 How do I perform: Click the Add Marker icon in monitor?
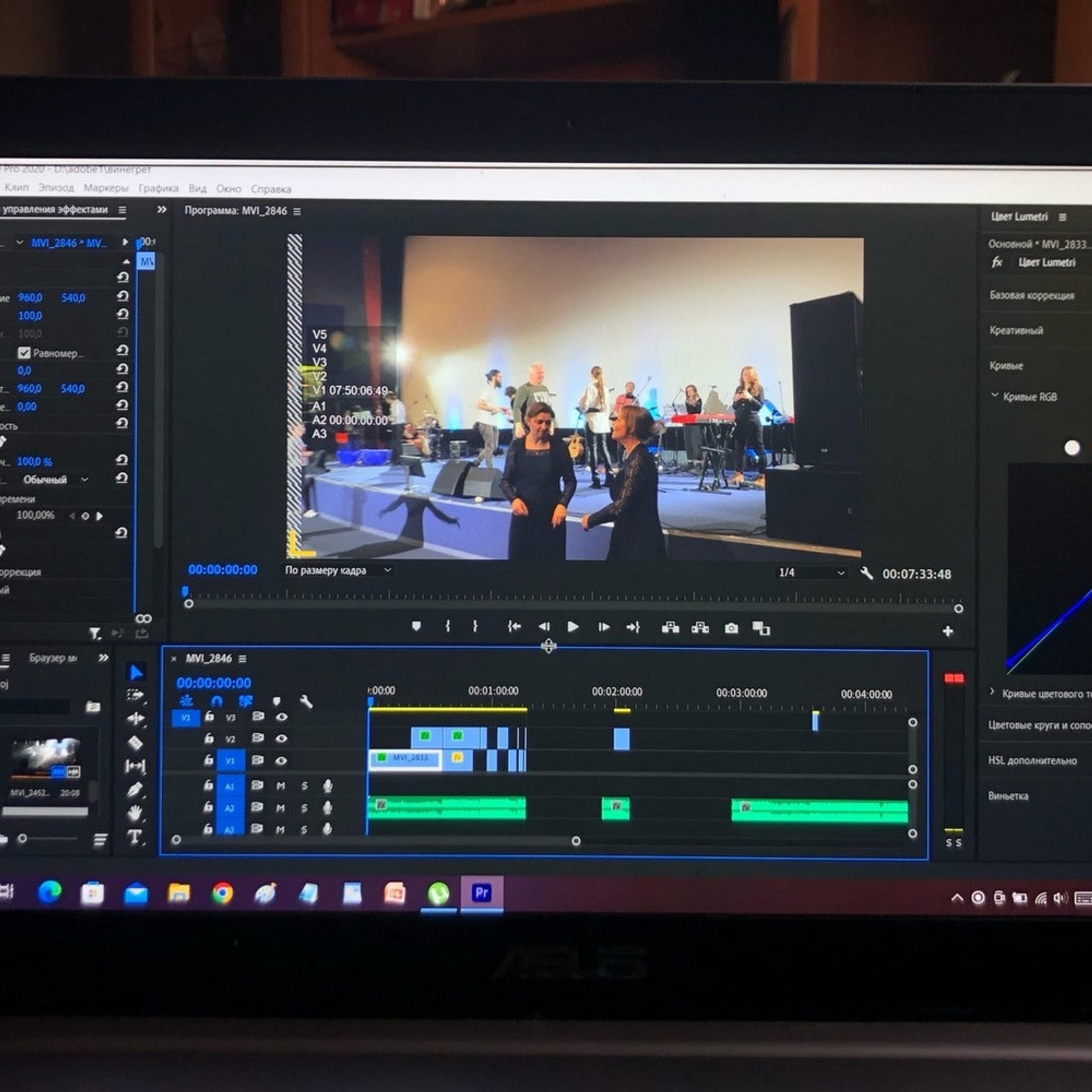(416, 626)
